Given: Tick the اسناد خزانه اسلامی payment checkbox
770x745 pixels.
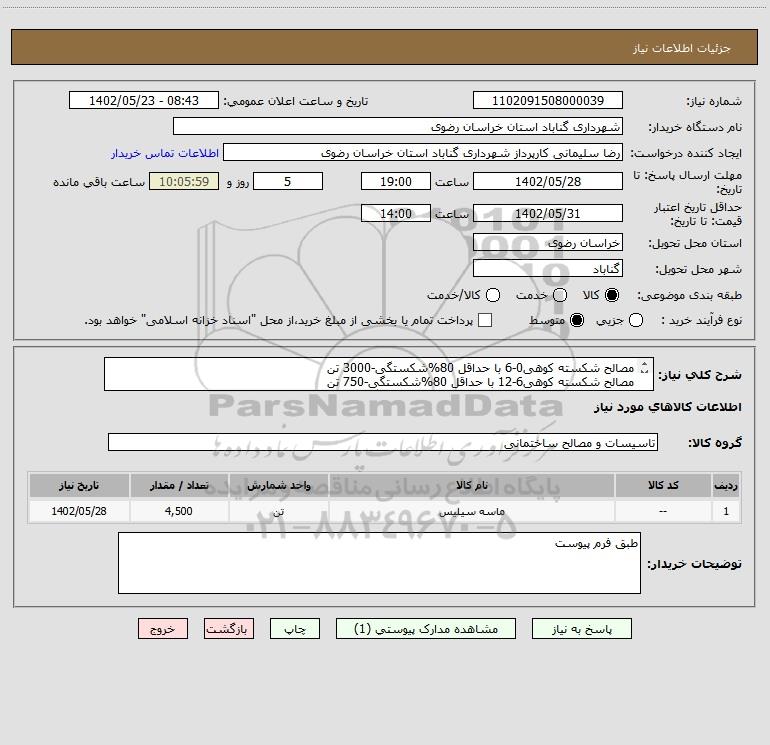Looking at the screenshot, I should [485, 320].
